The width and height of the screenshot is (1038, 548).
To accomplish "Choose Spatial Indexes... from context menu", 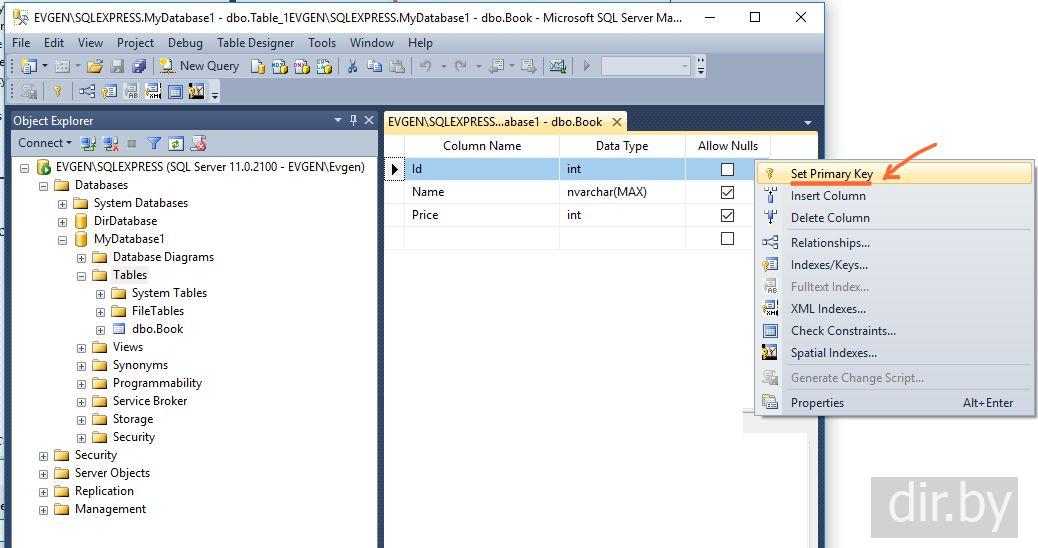I will point(894,353).
